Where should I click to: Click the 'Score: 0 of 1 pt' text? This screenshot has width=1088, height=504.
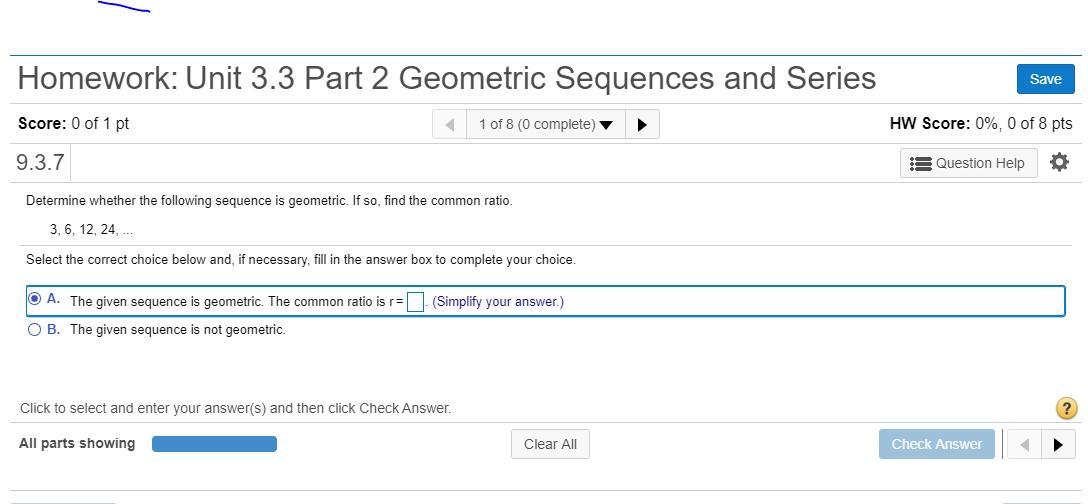click(x=73, y=124)
